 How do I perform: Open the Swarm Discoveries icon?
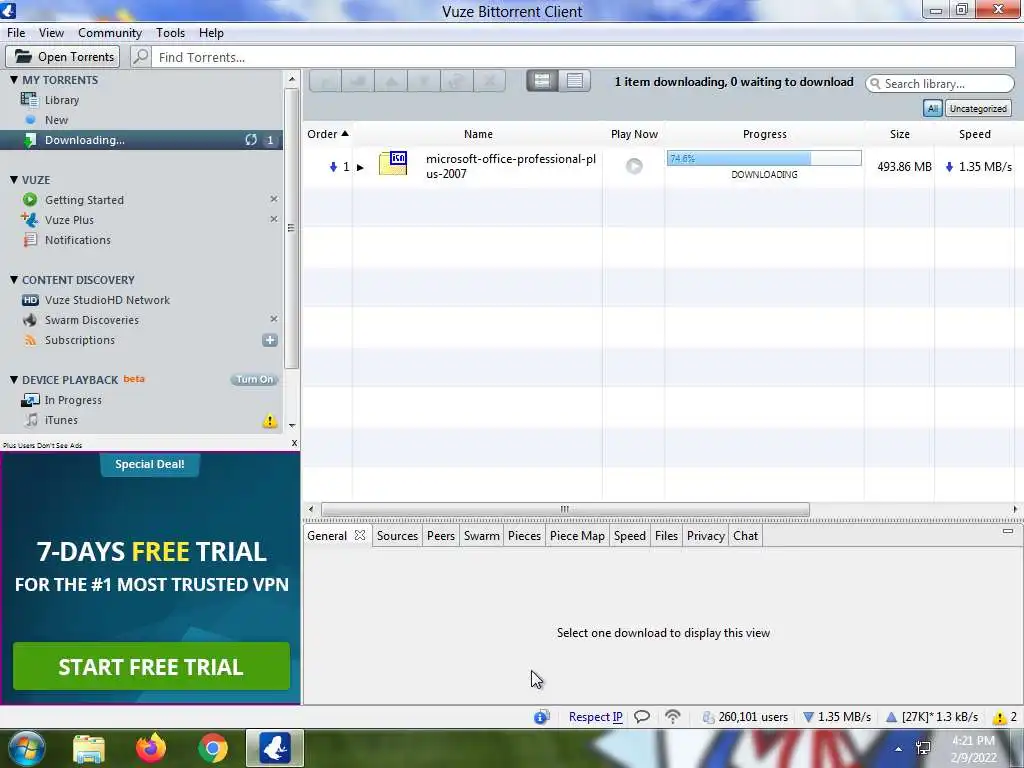(30, 320)
